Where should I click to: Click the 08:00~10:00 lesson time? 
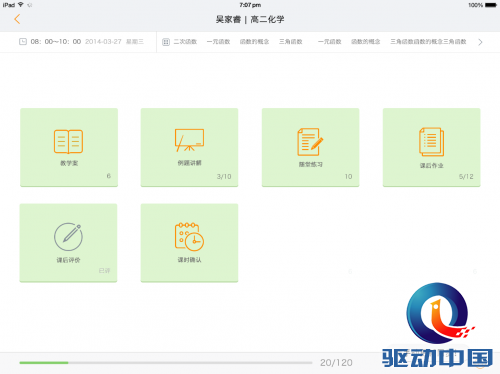56,42
